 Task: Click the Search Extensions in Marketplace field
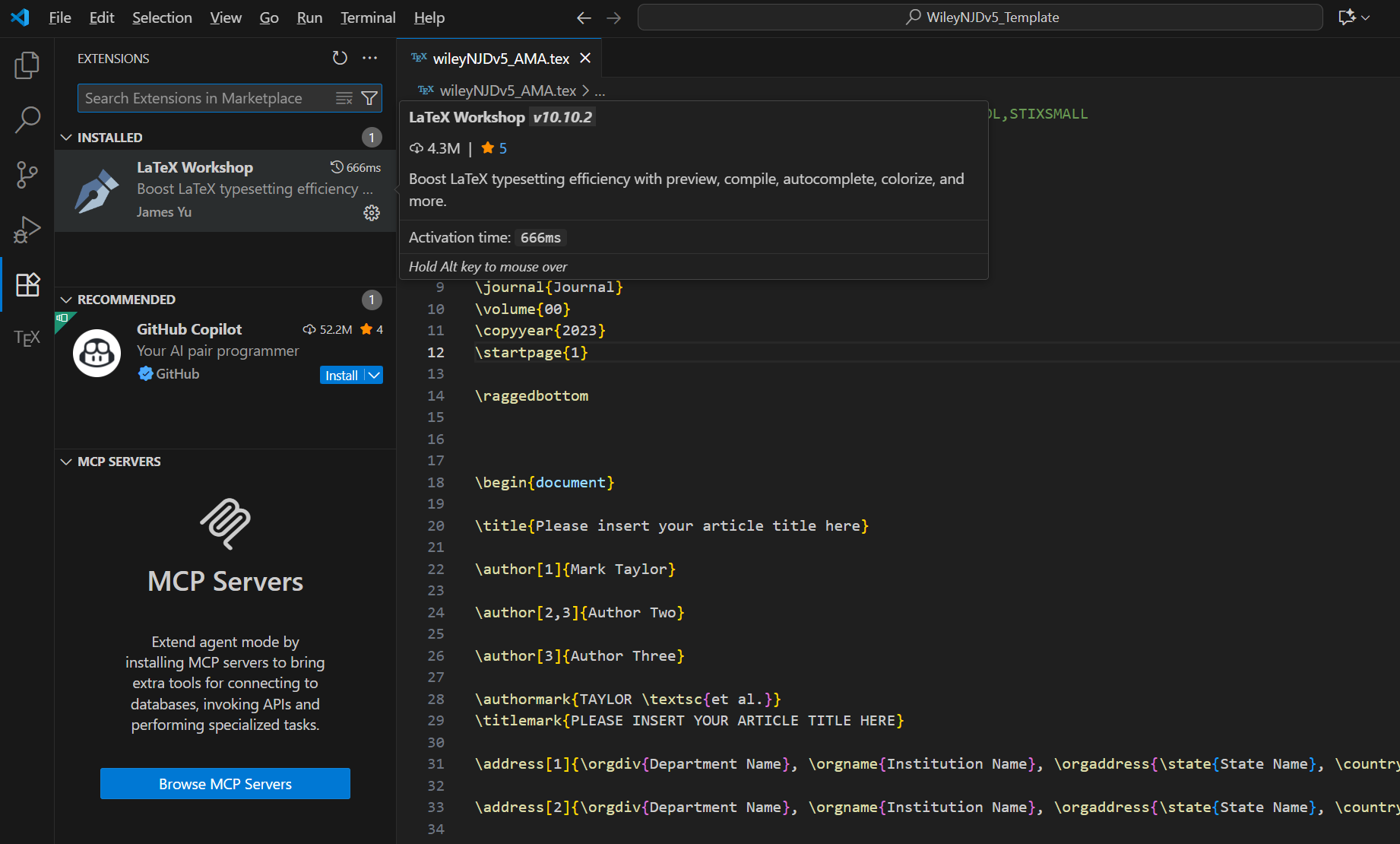pos(207,98)
